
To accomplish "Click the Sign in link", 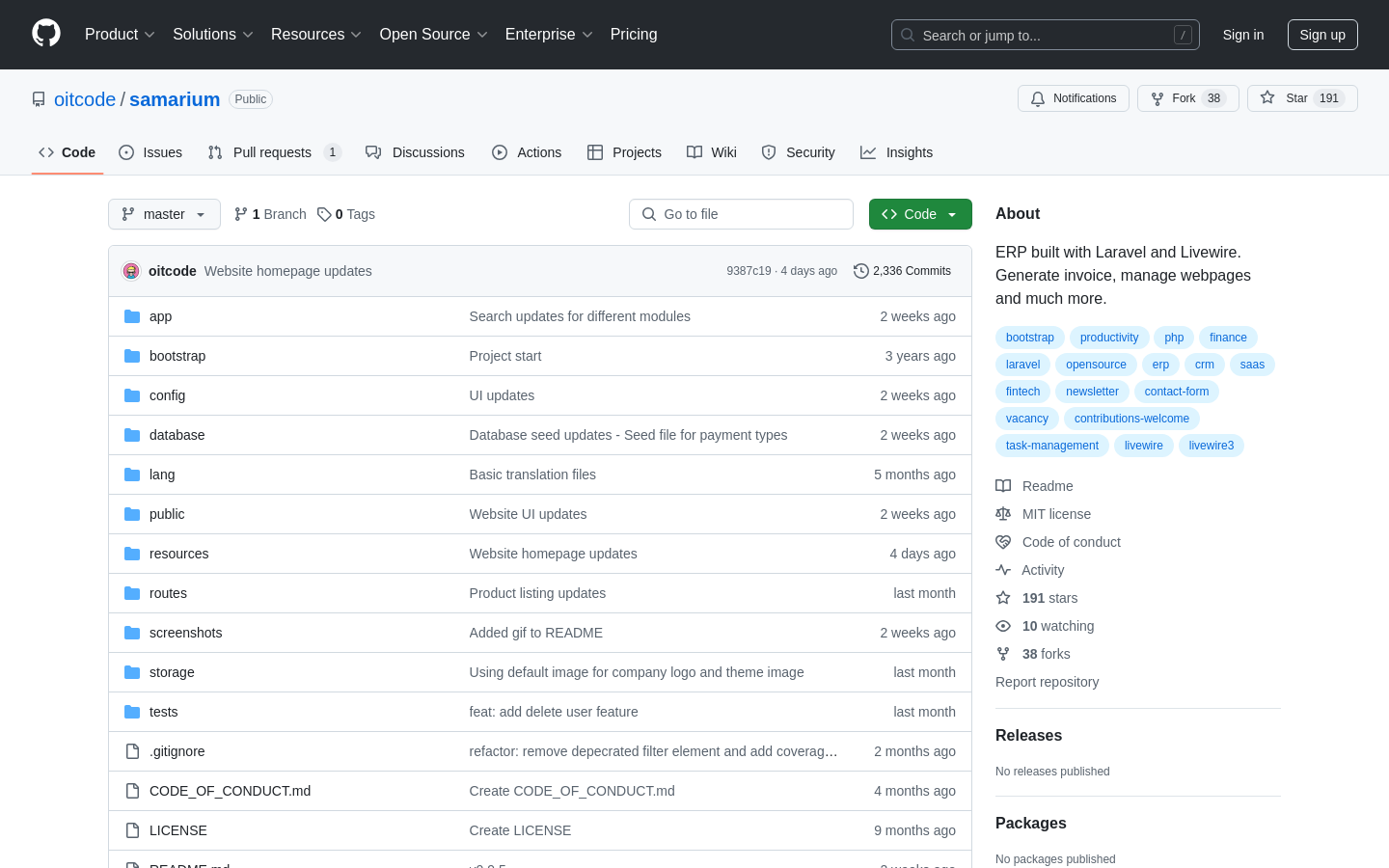I will click(x=1243, y=35).
